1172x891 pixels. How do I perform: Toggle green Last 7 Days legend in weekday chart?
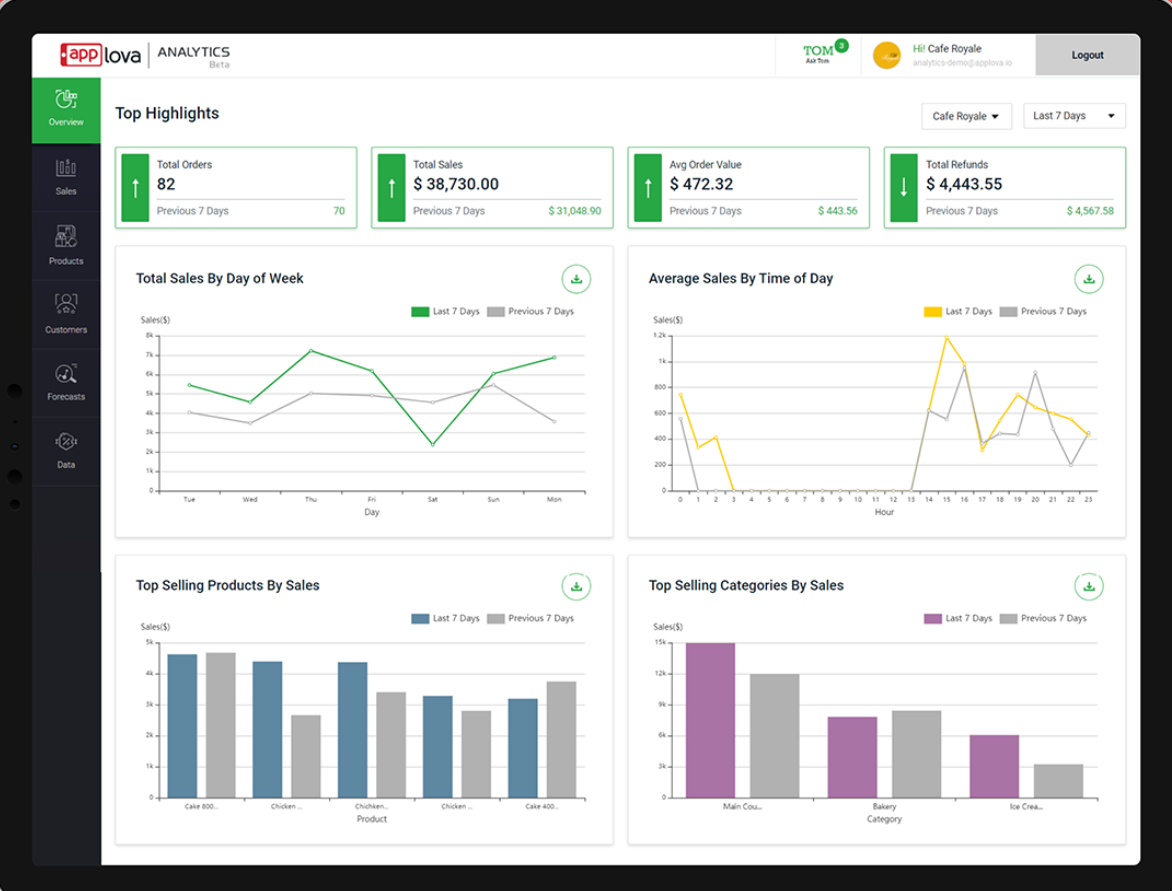click(445, 312)
